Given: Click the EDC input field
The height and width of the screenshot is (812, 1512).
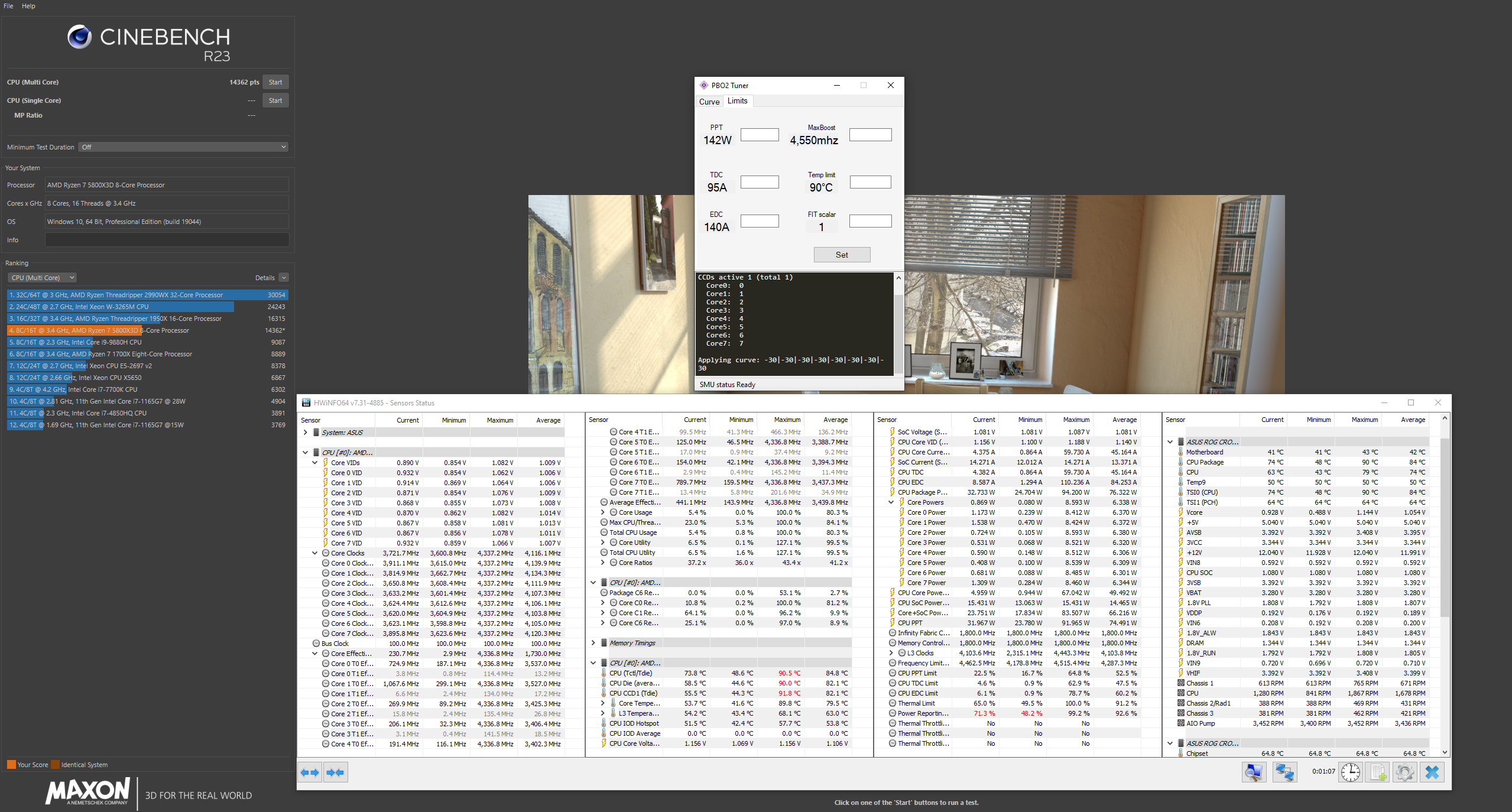Looking at the screenshot, I should (x=760, y=221).
